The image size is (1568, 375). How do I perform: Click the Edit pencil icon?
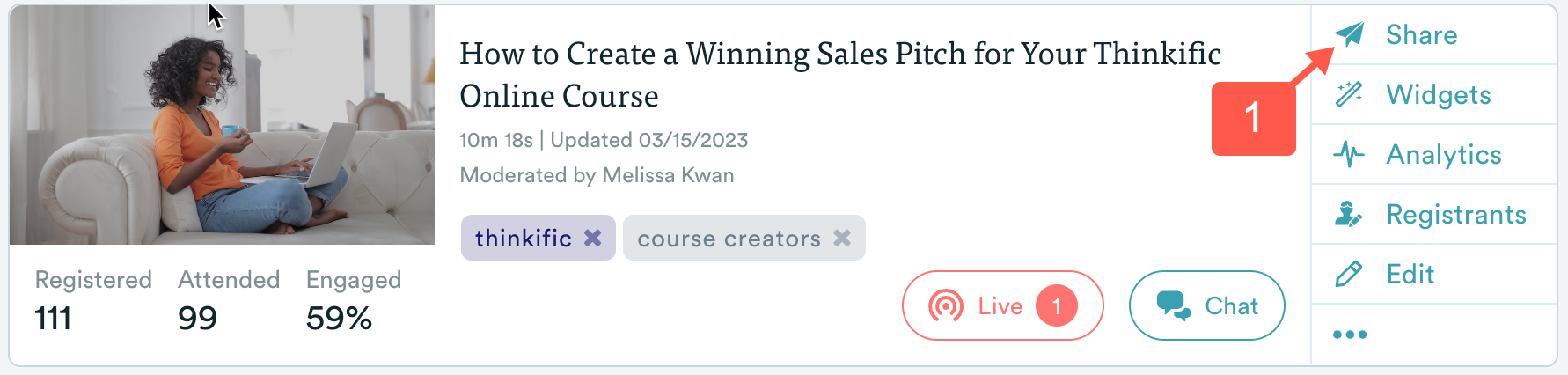(x=1349, y=274)
